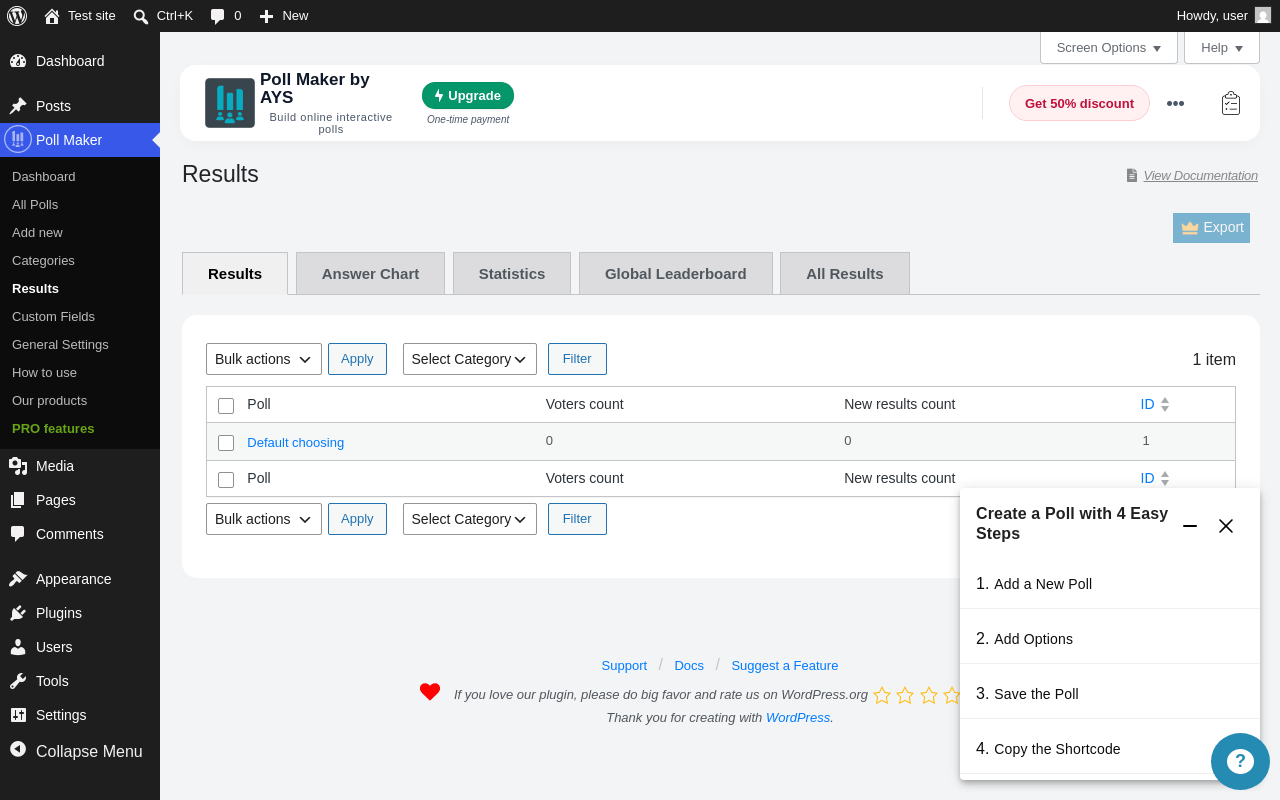The height and width of the screenshot is (800, 1280).
Task: Click the Pages icon in sidebar
Action: pyautogui.click(x=18, y=500)
